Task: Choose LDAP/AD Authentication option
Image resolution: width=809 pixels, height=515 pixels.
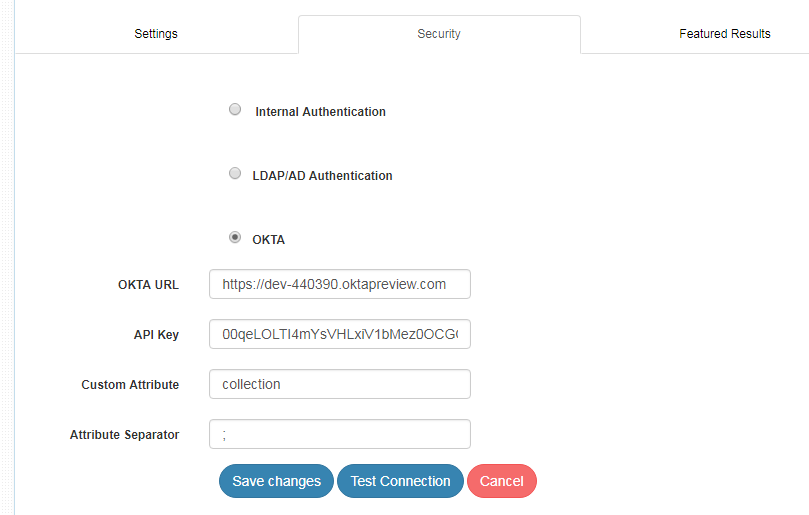Action: click(x=235, y=173)
